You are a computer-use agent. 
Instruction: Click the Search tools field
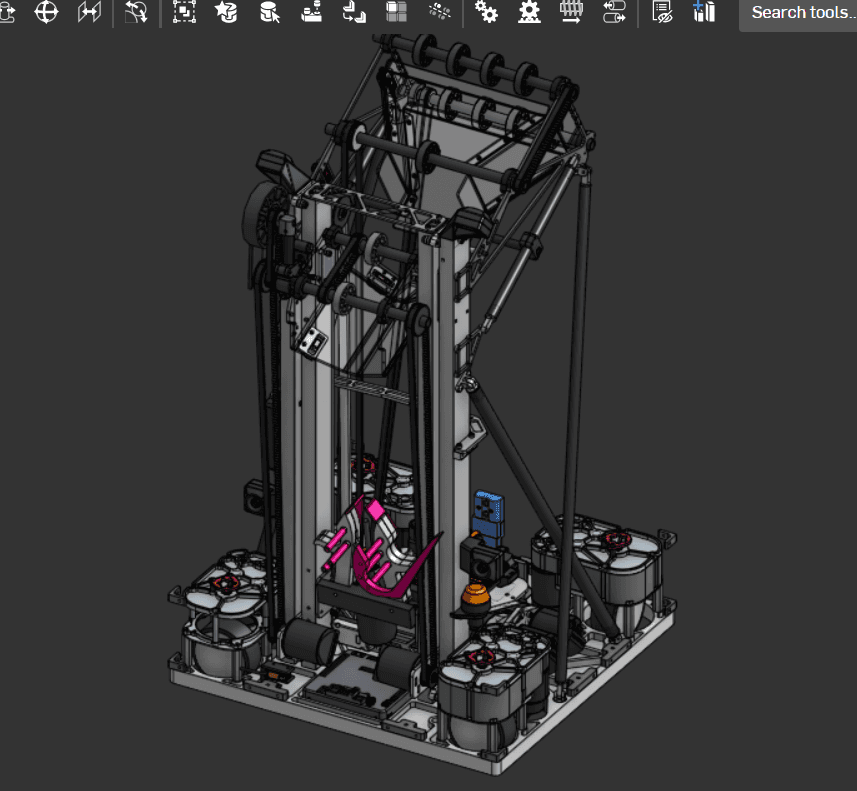(798, 13)
